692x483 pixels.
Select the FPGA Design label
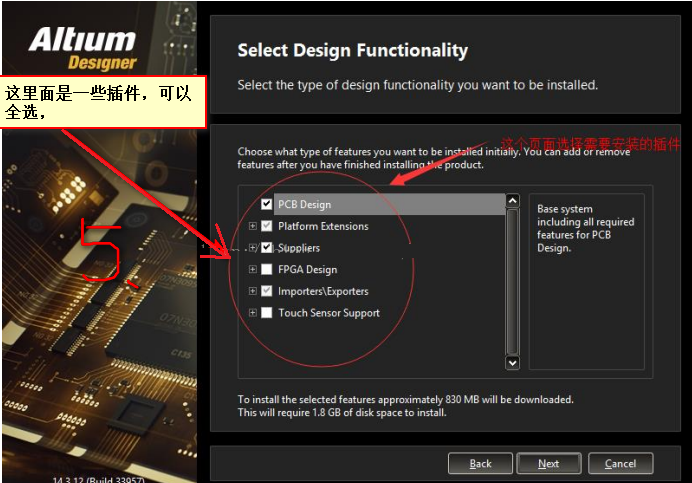(x=308, y=269)
